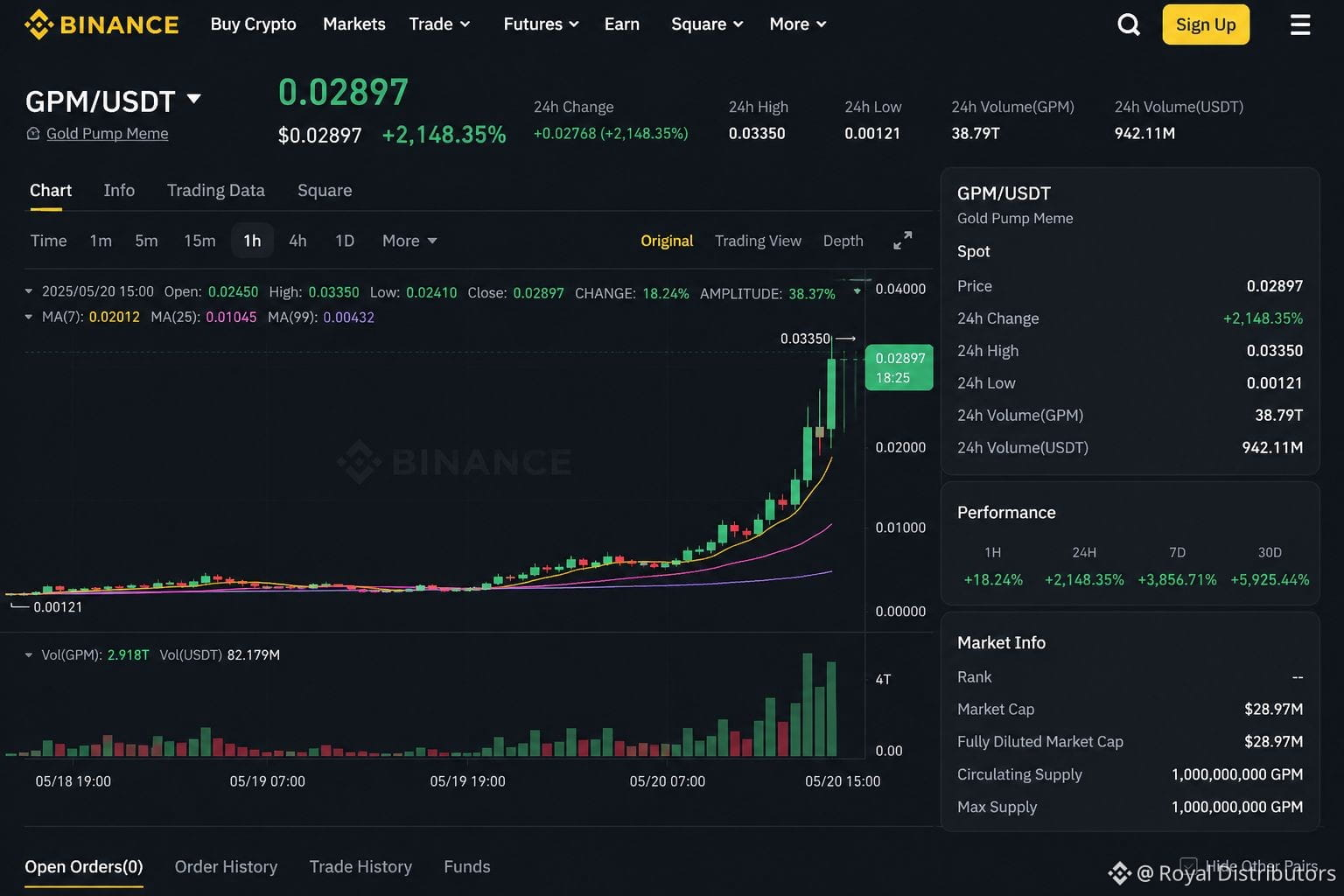Go to Markets page

[353, 24]
